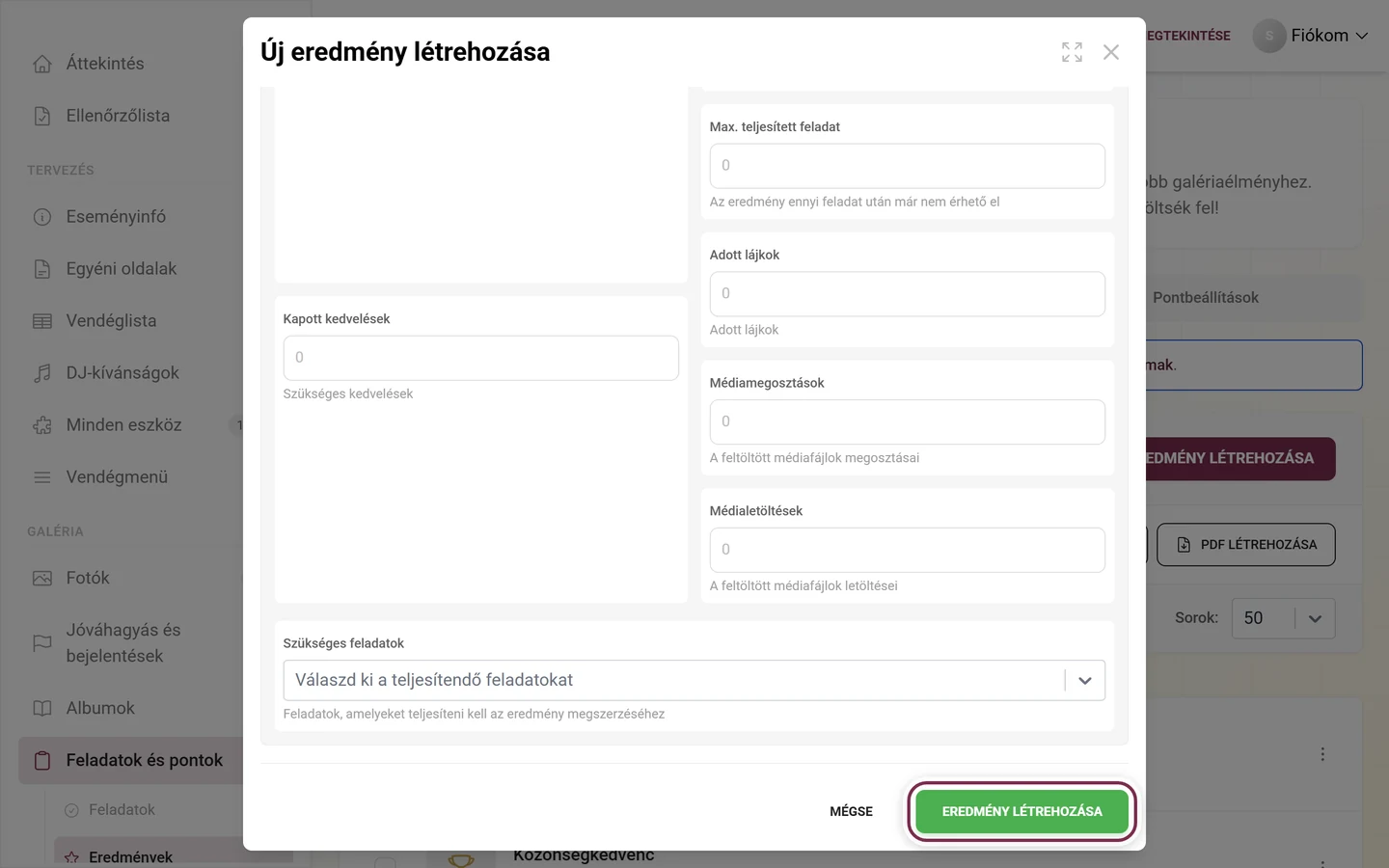1389x868 pixels.
Task: Click the Fotók image icon
Action: [x=42, y=579]
